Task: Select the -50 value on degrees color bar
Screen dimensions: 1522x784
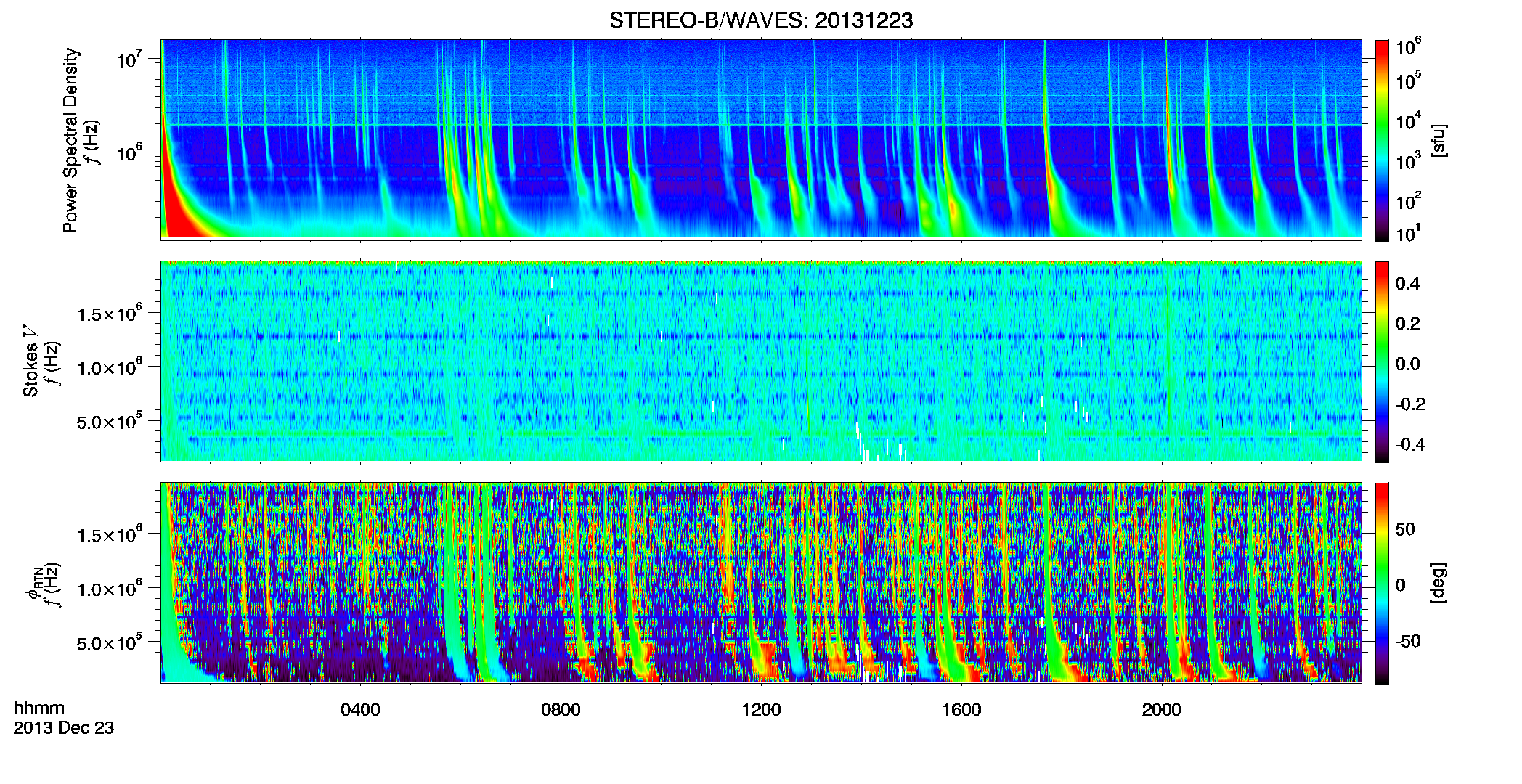Action: (x=1408, y=642)
